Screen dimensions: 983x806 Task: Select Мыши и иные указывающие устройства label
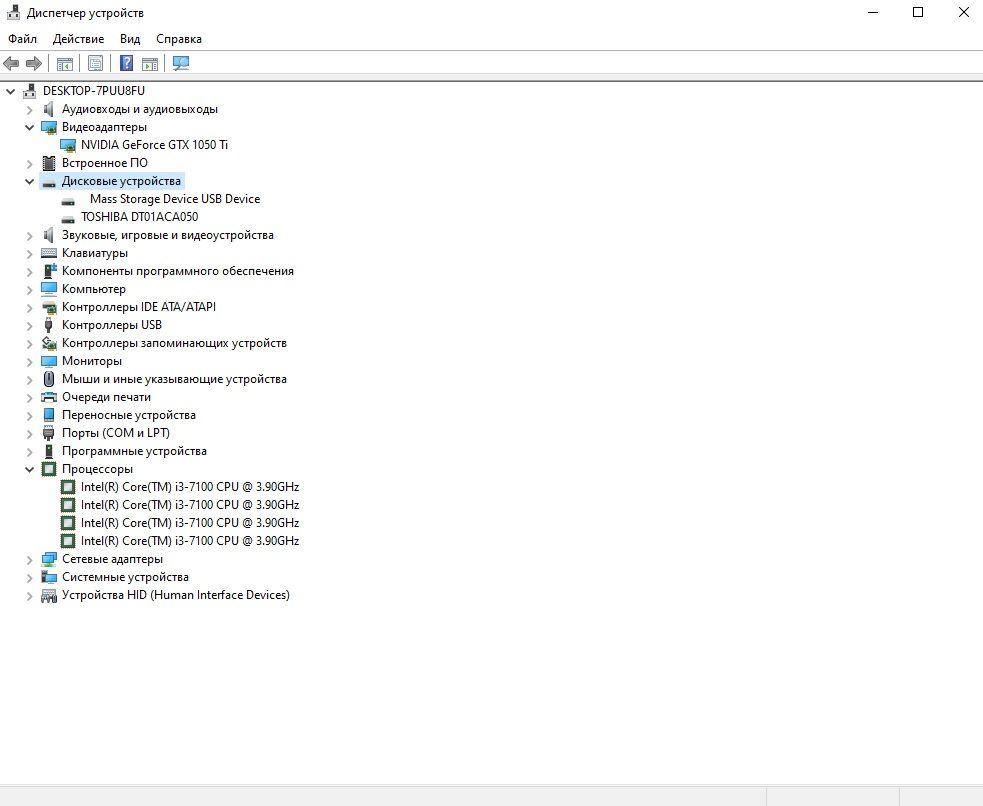174,379
